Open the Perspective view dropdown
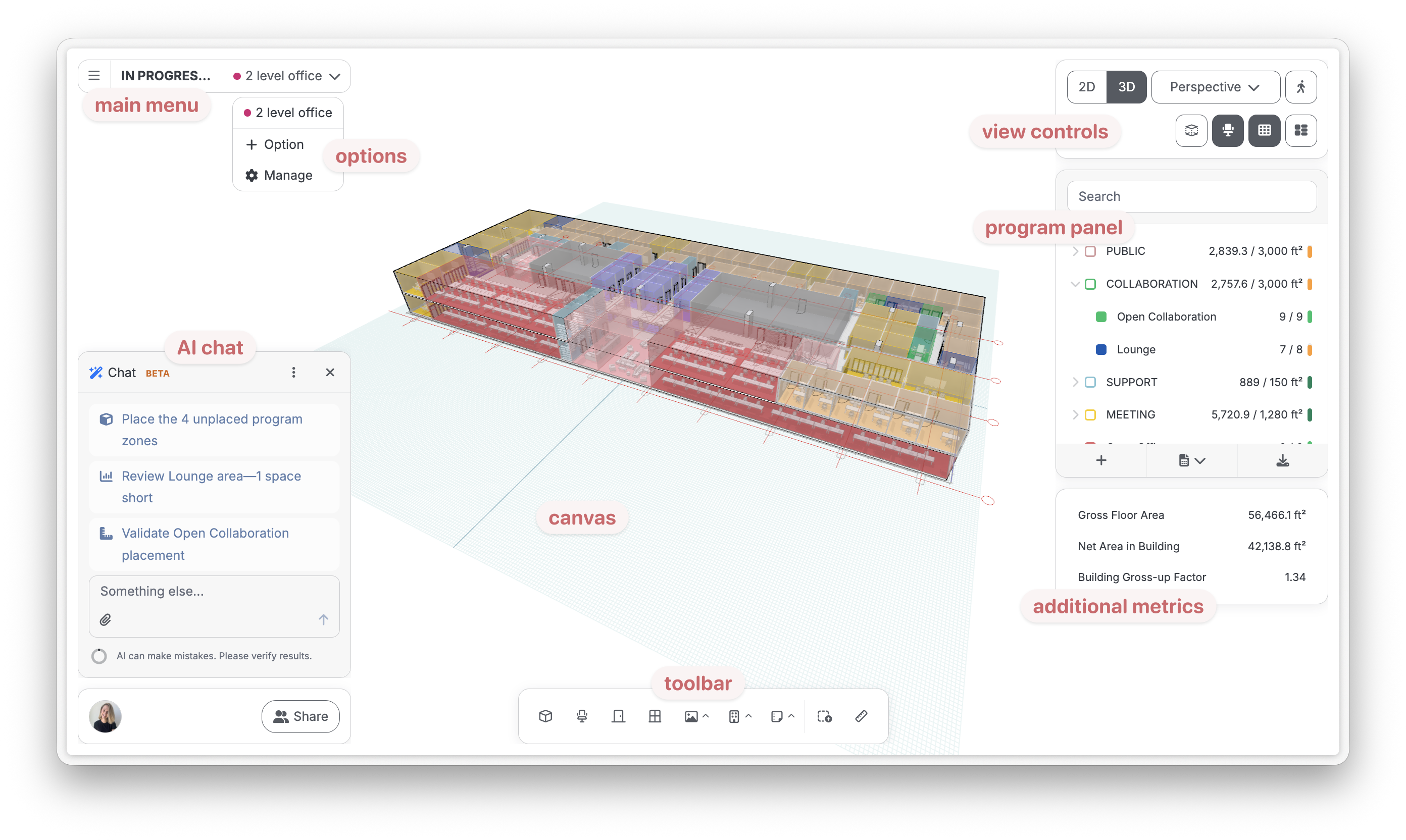This screenshot has height=840, width=1406. pyautogui.click(x=1215, y=87)
